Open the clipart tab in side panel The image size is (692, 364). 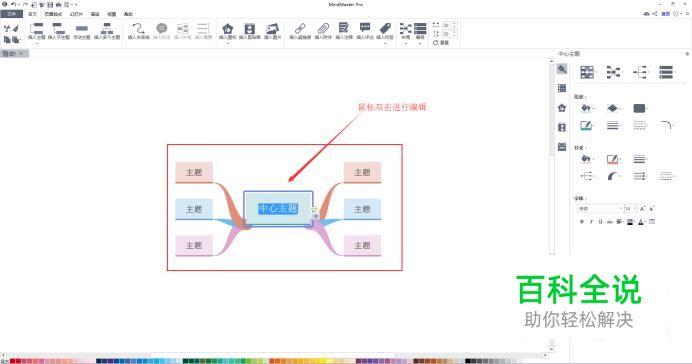(x=562, y=127)
